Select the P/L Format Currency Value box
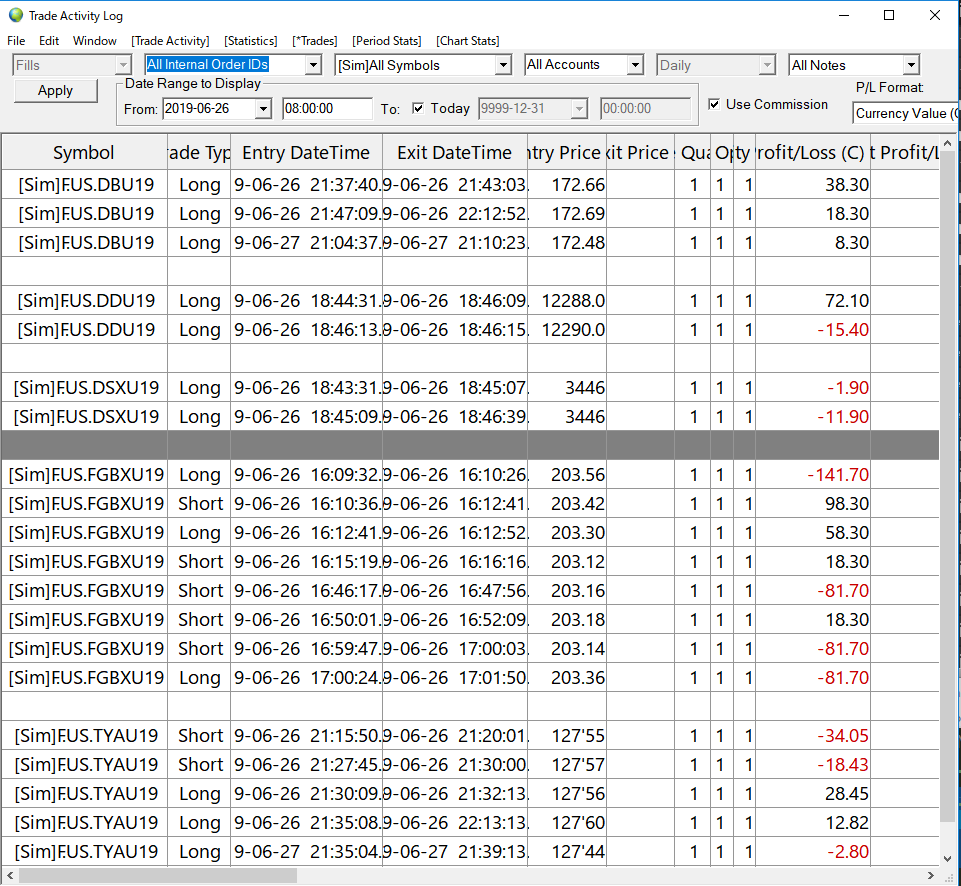The image size is (961, 886). [906, 113]
